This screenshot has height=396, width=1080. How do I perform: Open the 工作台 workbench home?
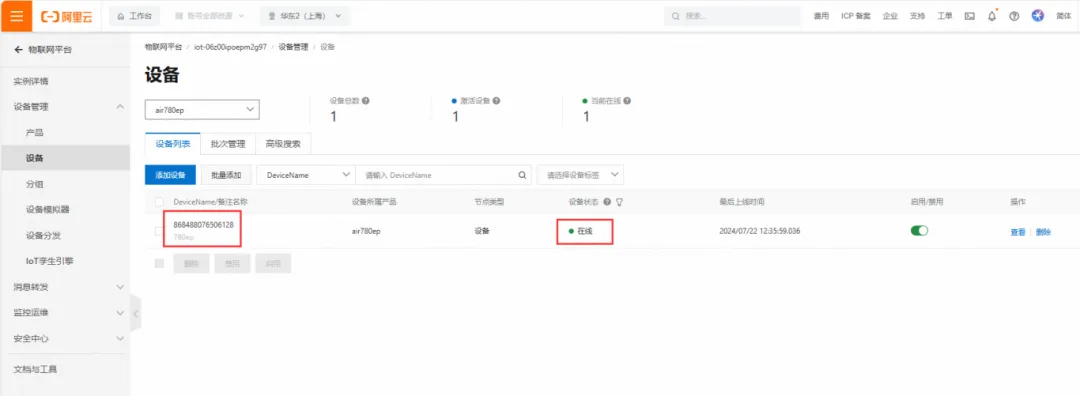click(134, 16)
